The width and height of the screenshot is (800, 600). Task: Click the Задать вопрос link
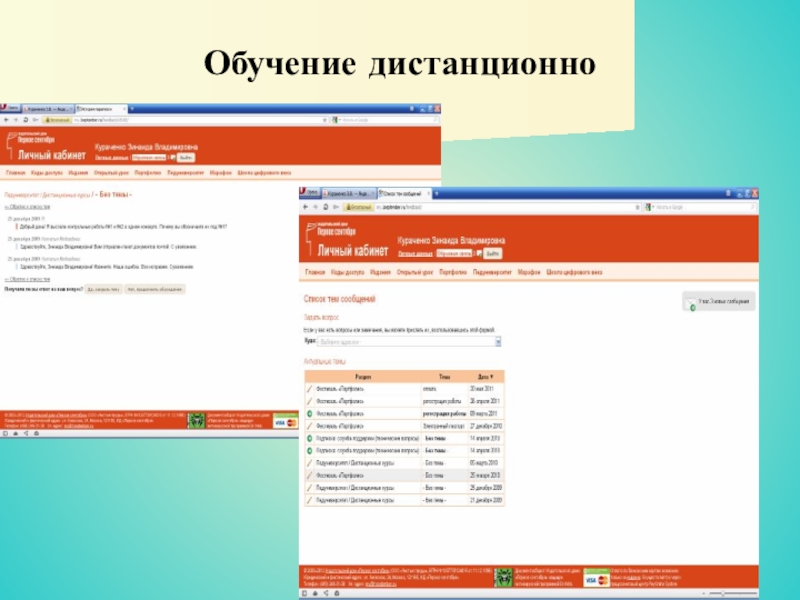(321, 317)
